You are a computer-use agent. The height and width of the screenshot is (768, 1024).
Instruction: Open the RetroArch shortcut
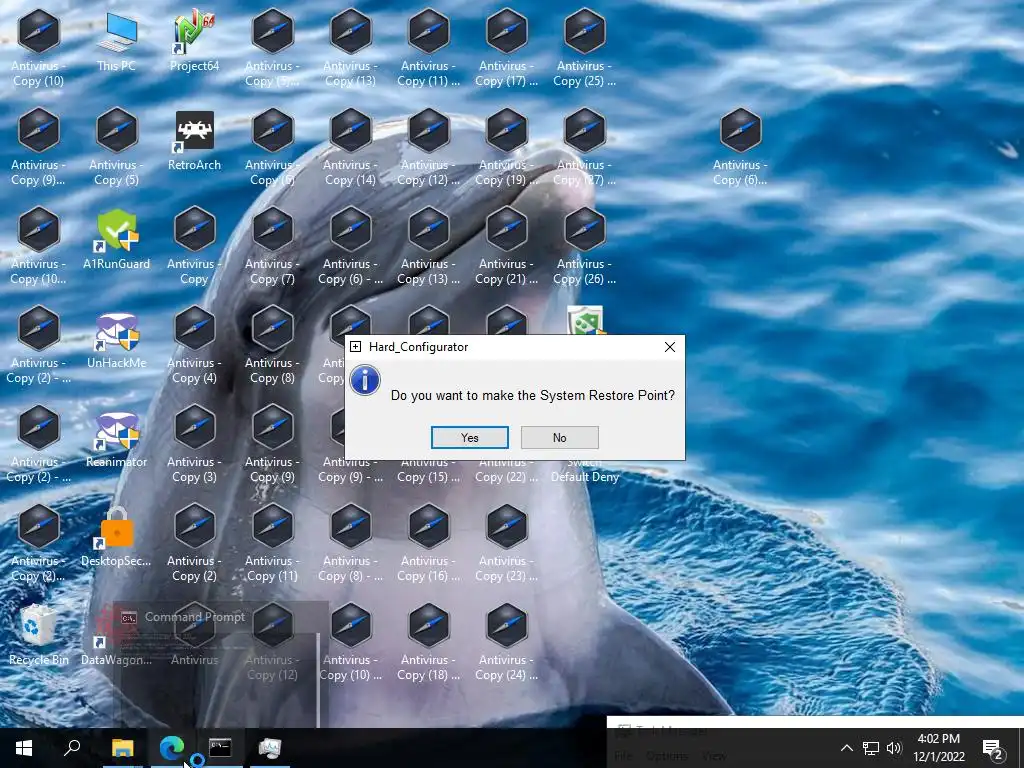click(194, 142)
